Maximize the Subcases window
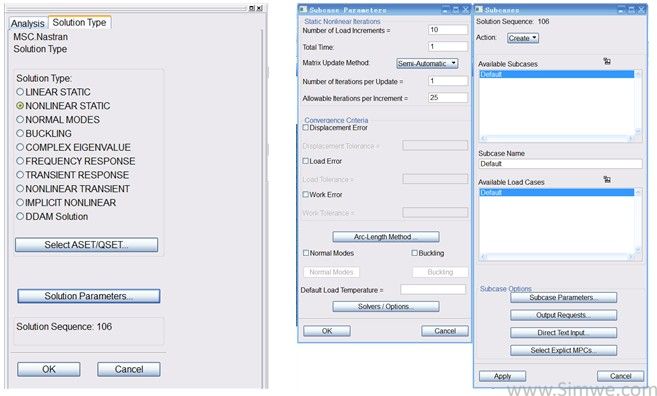657x396 pixels. click(x=632, y=9)
